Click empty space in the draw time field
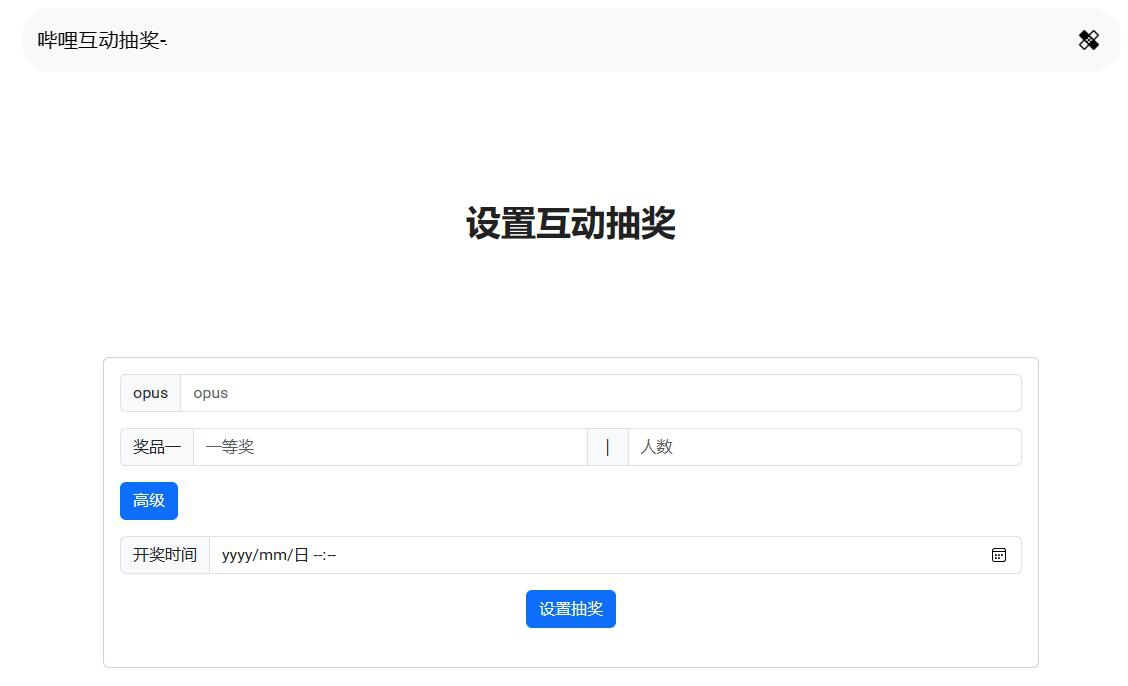 (x=650, y=555)
